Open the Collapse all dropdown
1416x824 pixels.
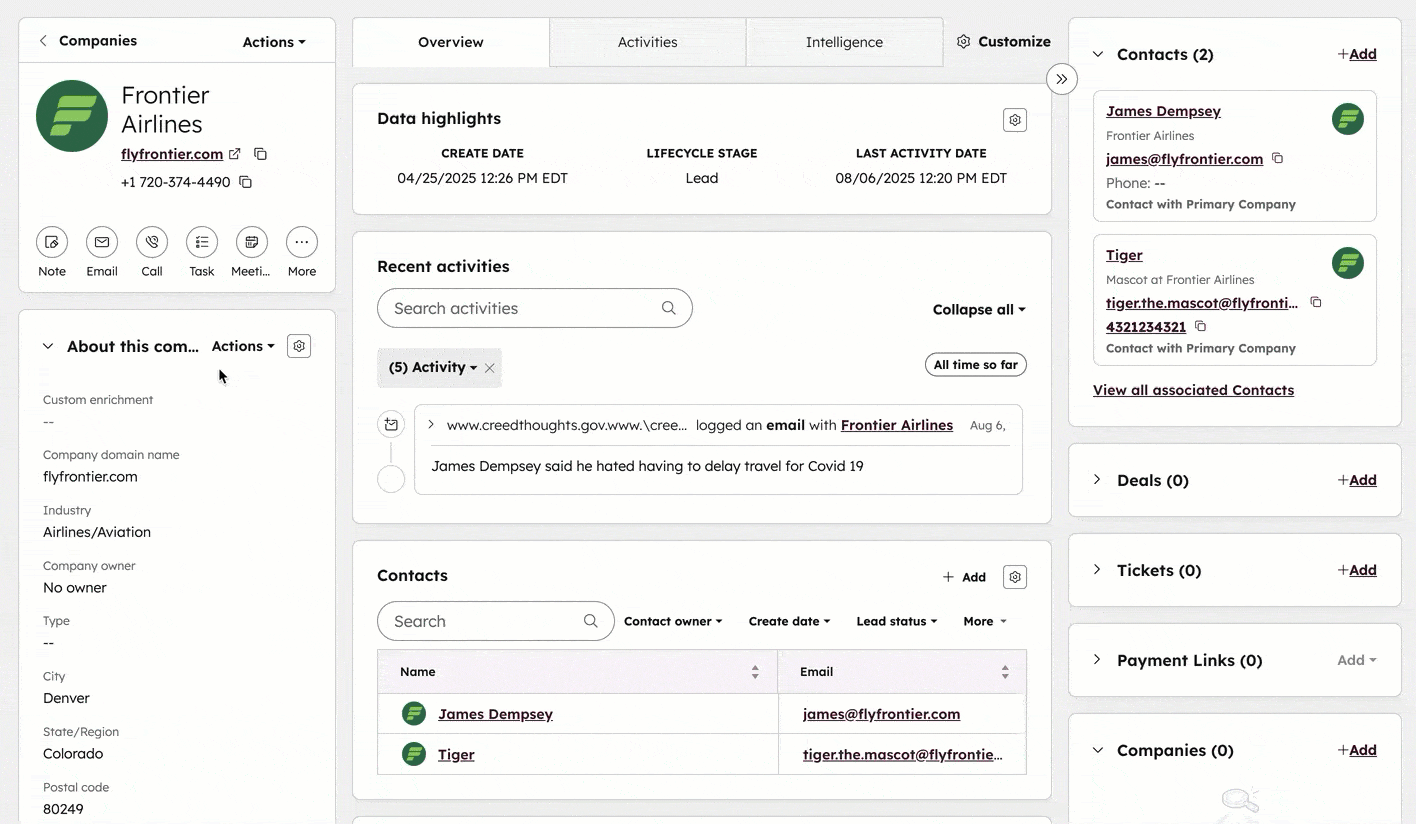click(x=978, y=309)
